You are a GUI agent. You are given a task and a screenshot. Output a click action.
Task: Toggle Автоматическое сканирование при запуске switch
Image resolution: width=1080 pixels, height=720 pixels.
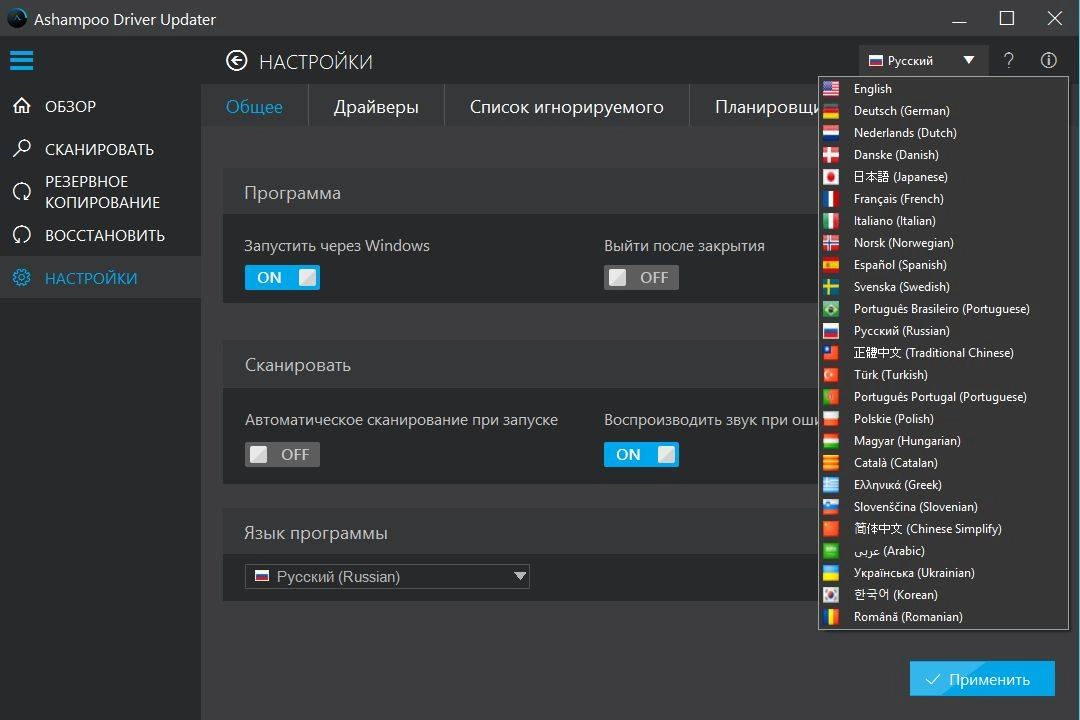pyautogui.click(x=282, y=455)
